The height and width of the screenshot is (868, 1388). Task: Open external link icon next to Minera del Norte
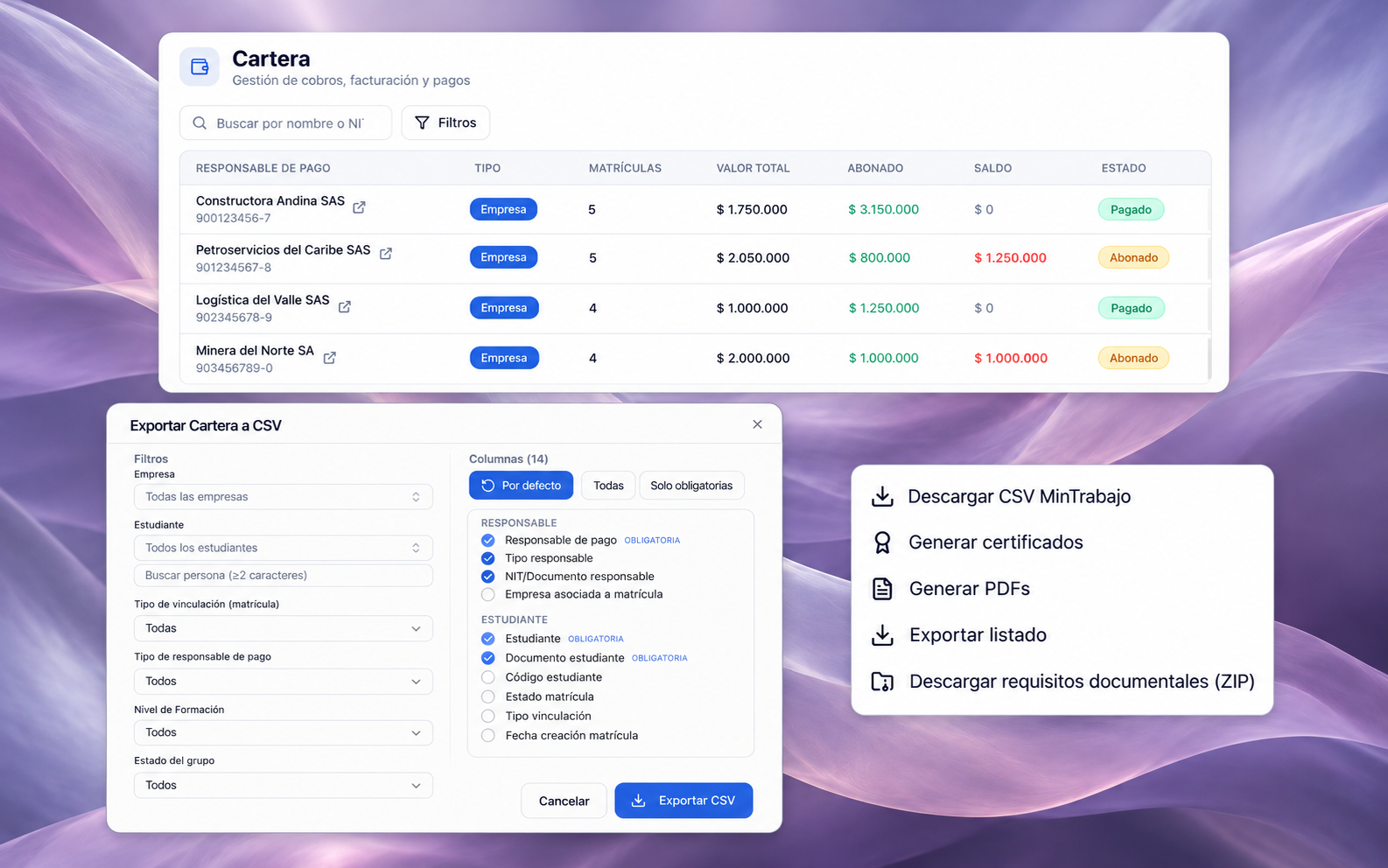(330, 358)
